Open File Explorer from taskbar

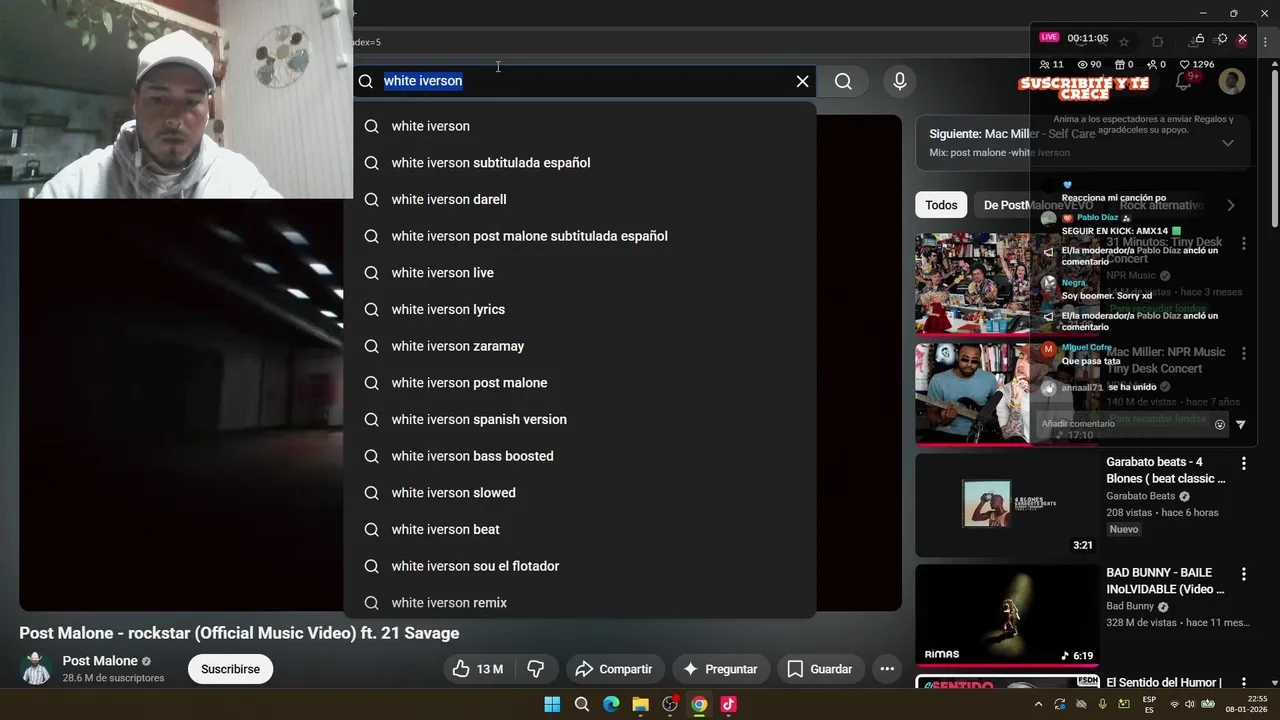click(640, 704)
